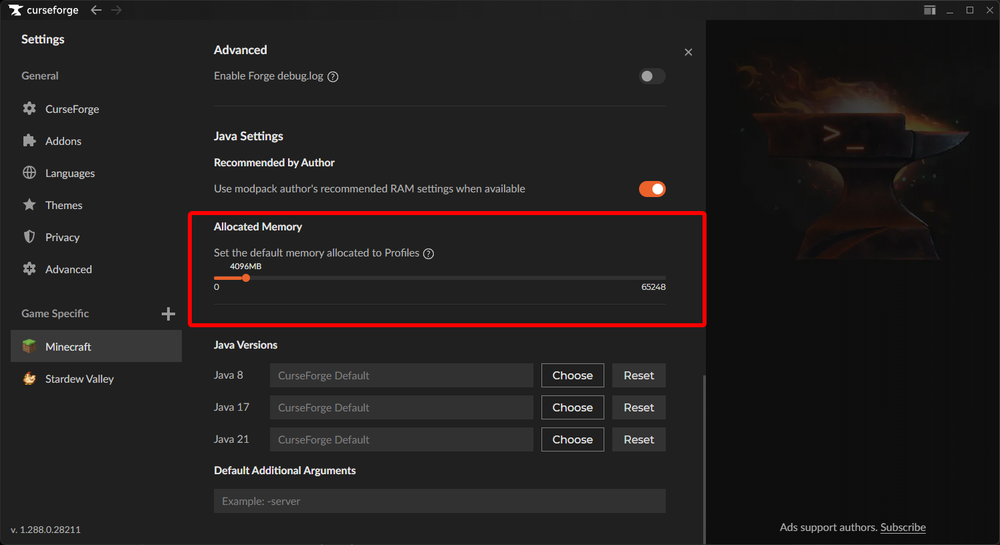Click the CurseForge gear icon
Viewport: 1000px width, 545px height.
click(x=29, y=108)
